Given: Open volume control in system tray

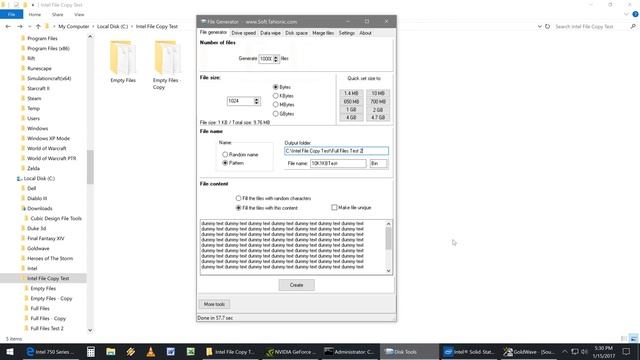Looking at the screenshot, I should (584, 351).
